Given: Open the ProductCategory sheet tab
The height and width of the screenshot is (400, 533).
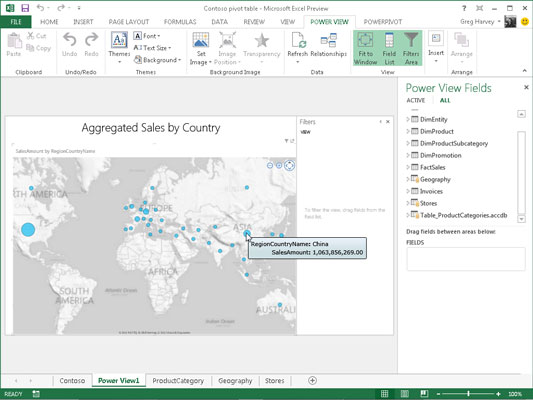Looking at the screenshot, I should pyautogui.click(x=178, y=381).
